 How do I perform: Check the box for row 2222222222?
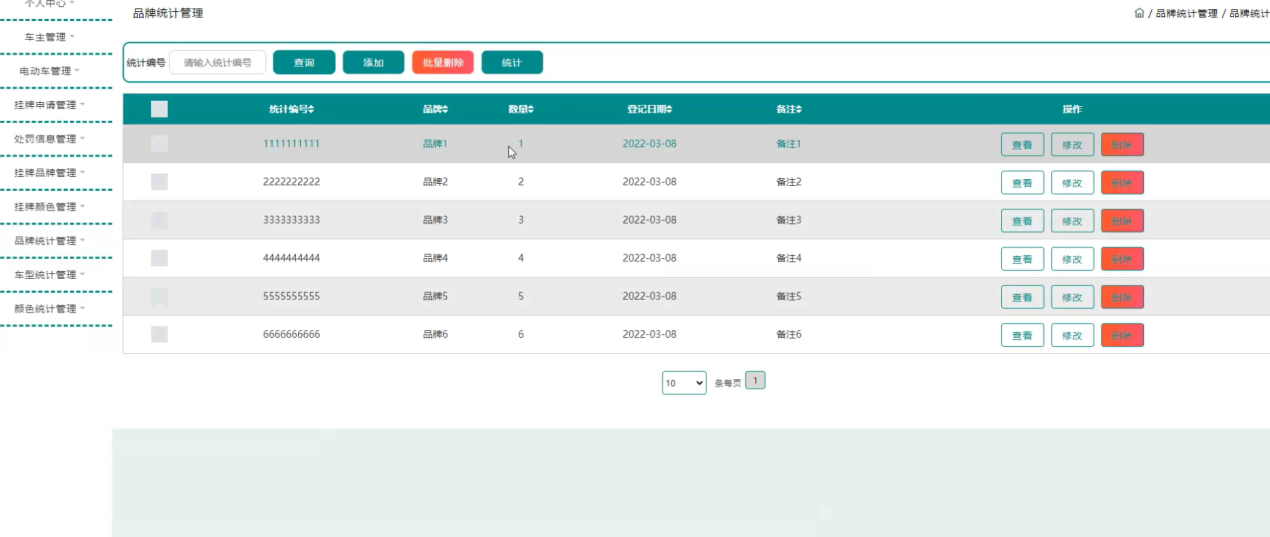point(159,182)
